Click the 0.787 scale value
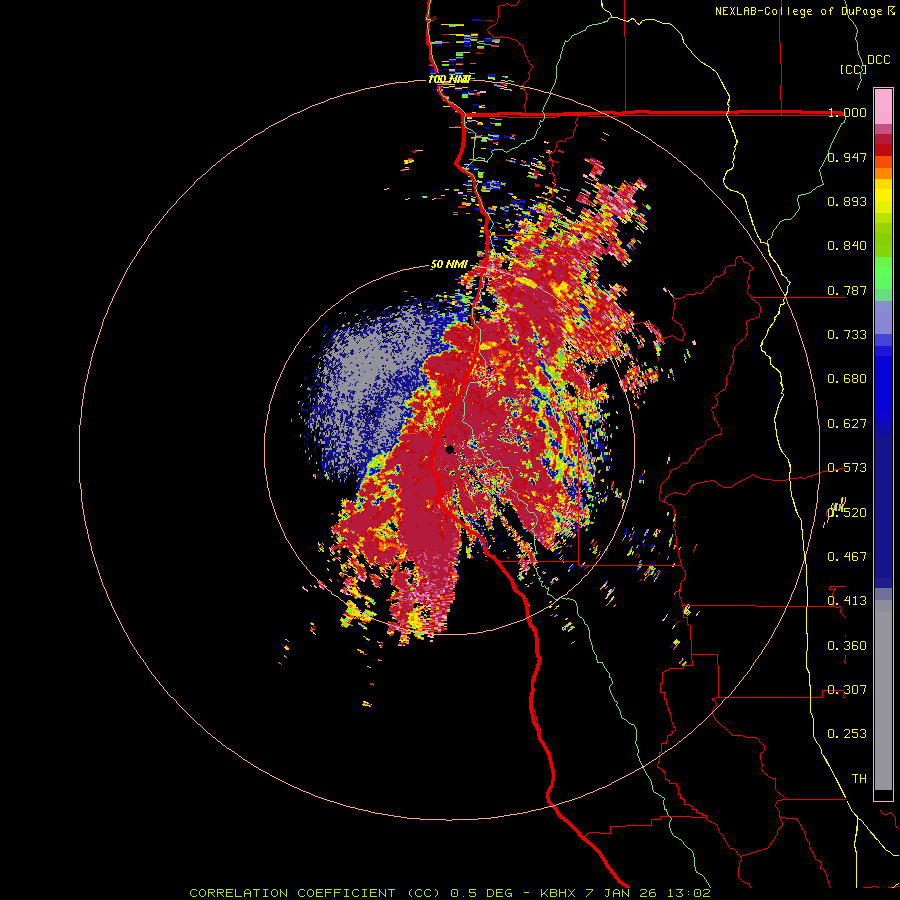The image size is (900, 900). point(847,290)
